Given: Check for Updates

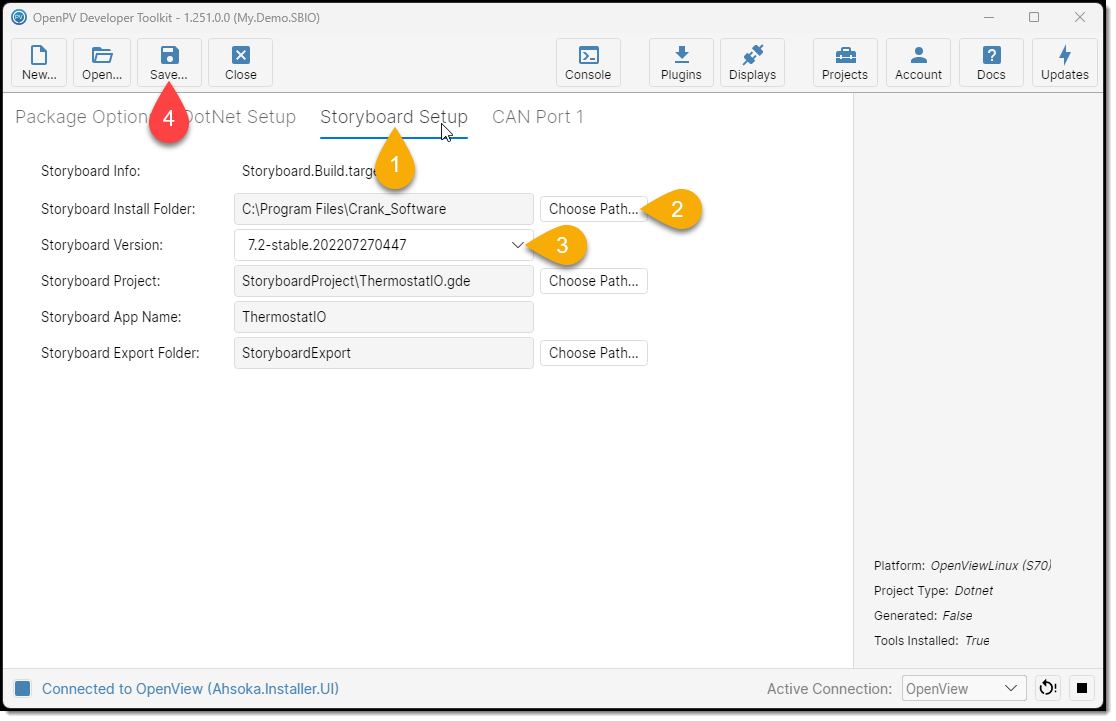Looking at the screenshot, I should 1065,63.
